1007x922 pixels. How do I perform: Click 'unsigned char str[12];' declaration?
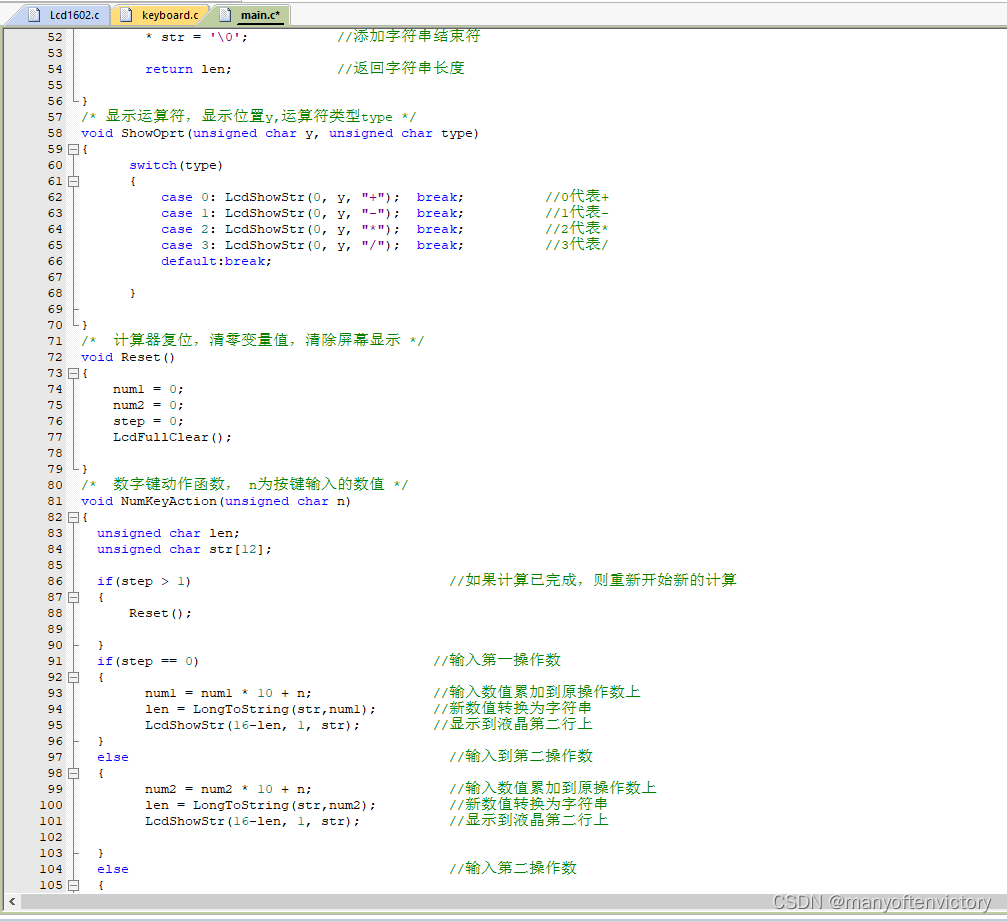[x=184, y=549]
